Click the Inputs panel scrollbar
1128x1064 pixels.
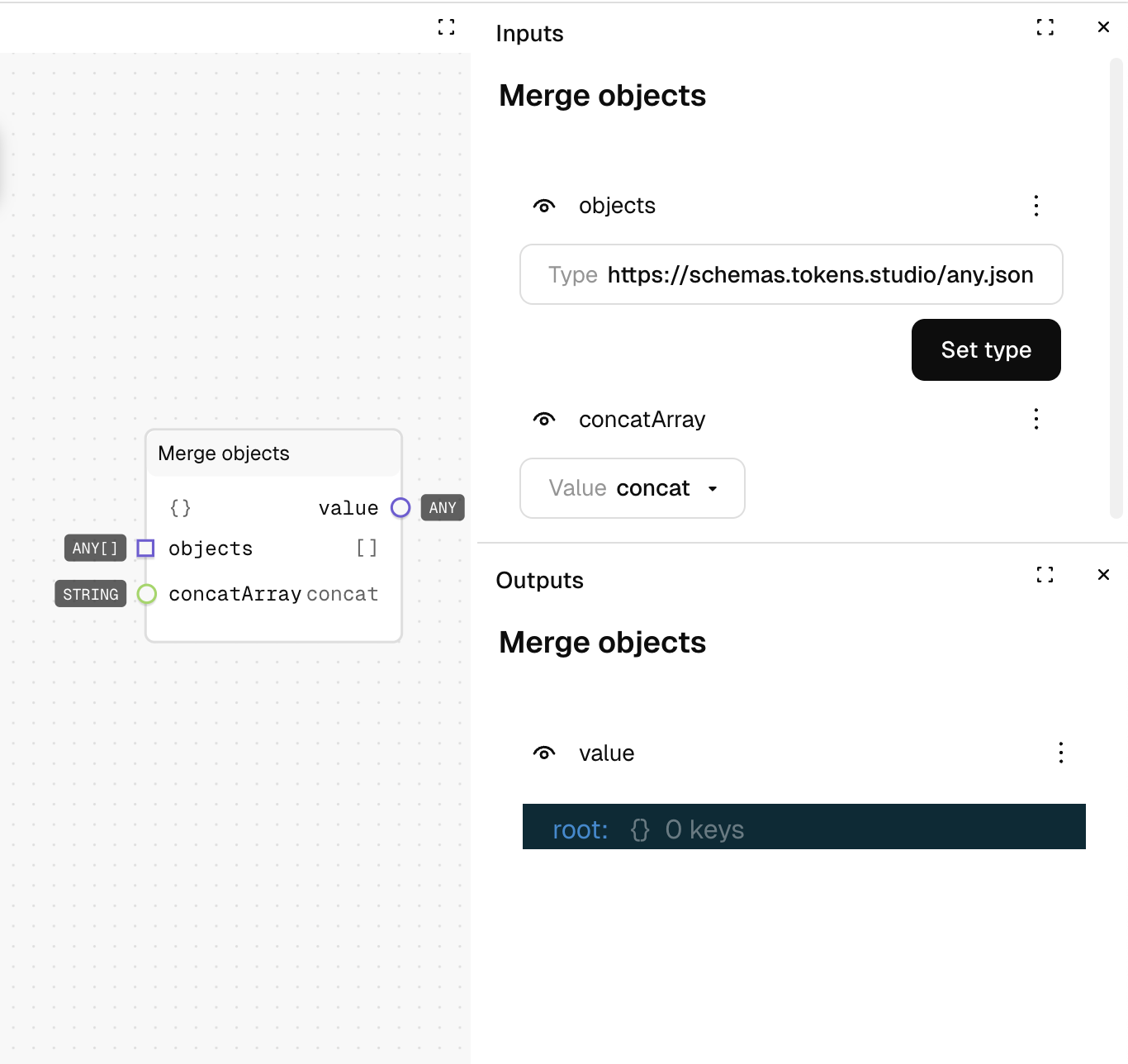pyautogui.click(x=1116, y=287)
